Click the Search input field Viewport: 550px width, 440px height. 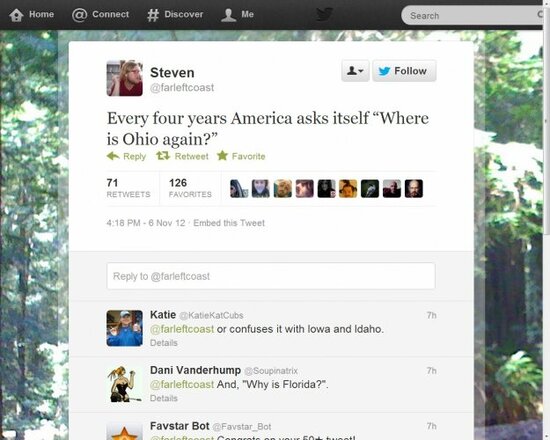(x=472, y=15)
